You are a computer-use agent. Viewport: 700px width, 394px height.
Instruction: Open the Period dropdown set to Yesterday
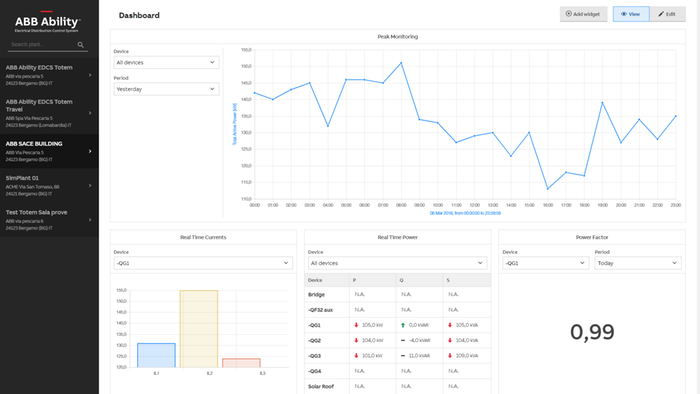point(166,89)
